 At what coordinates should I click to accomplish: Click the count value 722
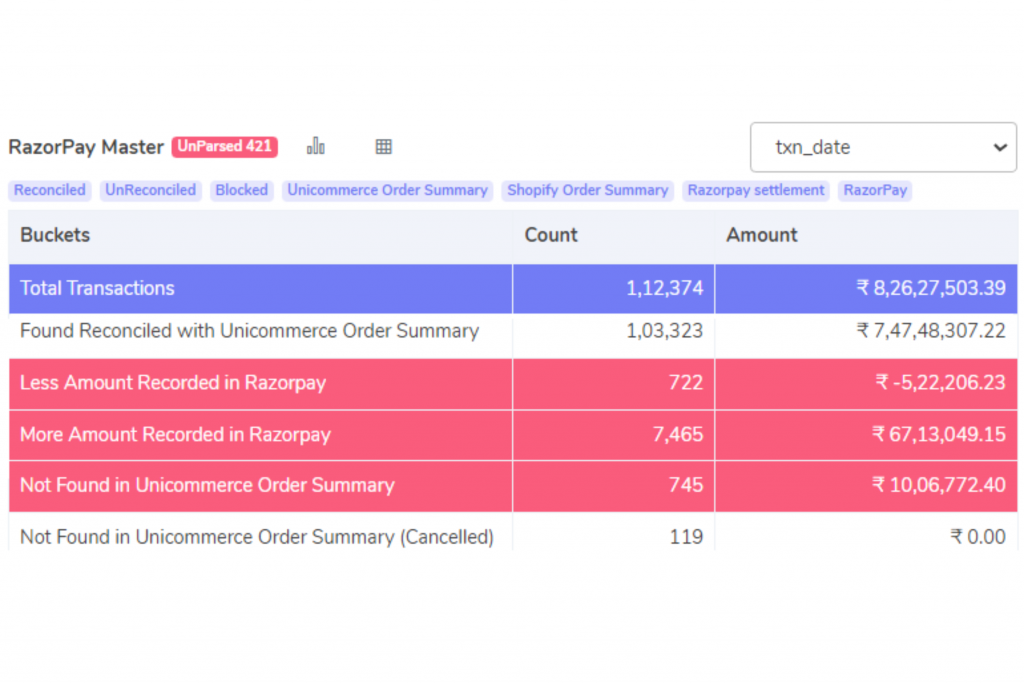[686, 383]
